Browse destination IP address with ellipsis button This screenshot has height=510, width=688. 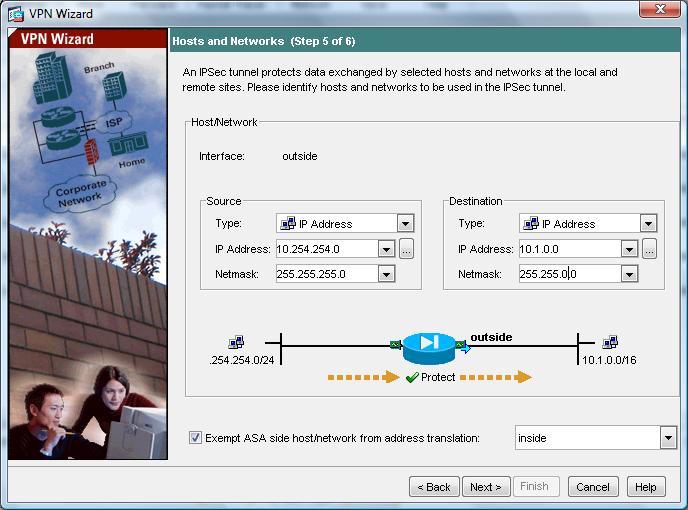(x=650, y=249)
